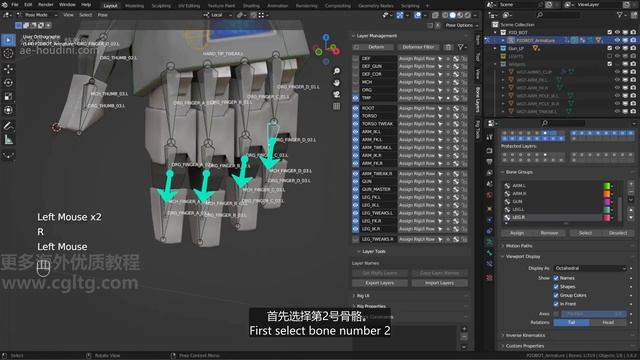This screenshot has height=360, width=640.
Task: Select the Select Box tool in toolbar
Action: click(x=8, y=40)
